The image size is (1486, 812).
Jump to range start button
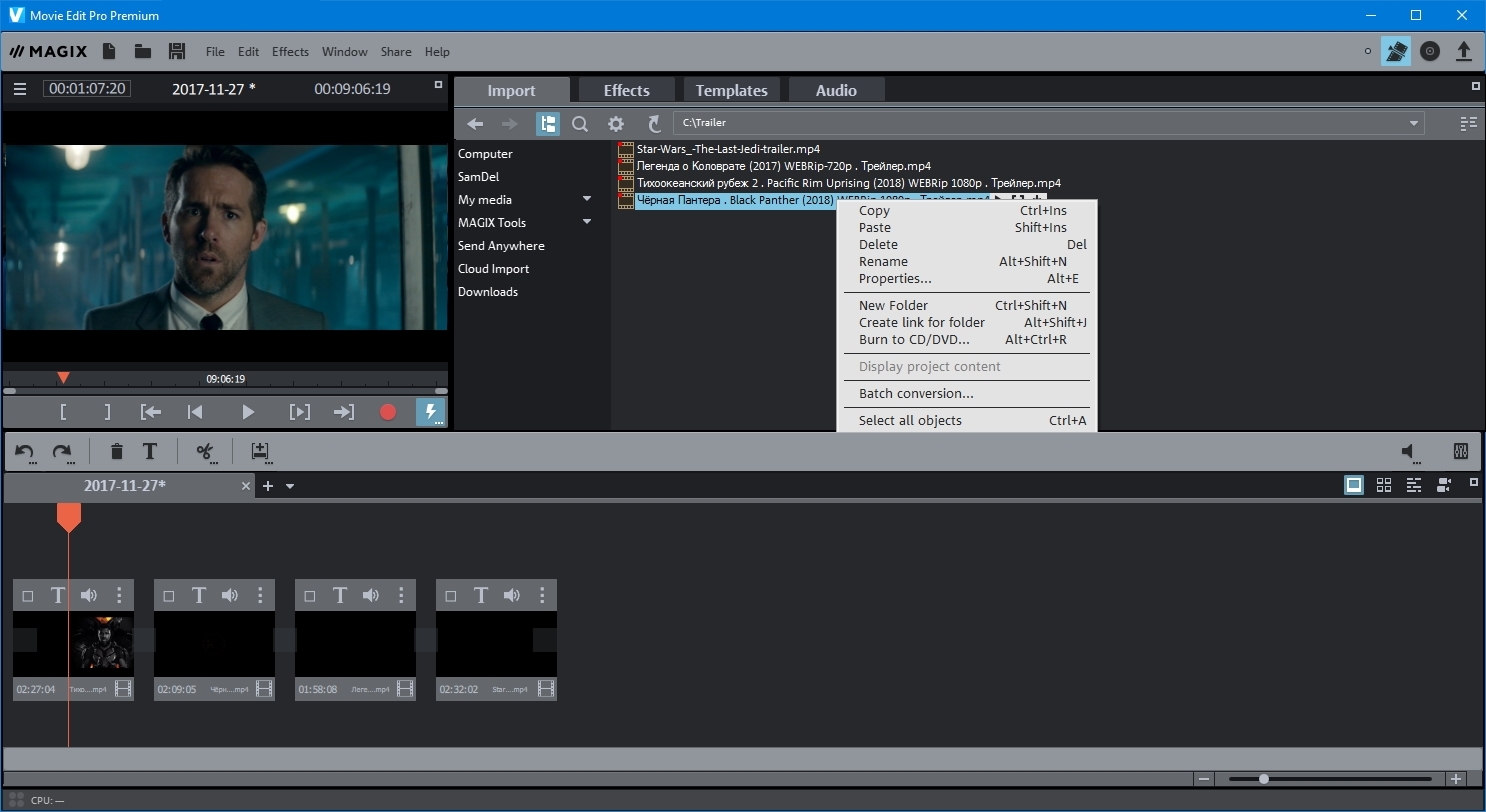[x=151, y=412]
